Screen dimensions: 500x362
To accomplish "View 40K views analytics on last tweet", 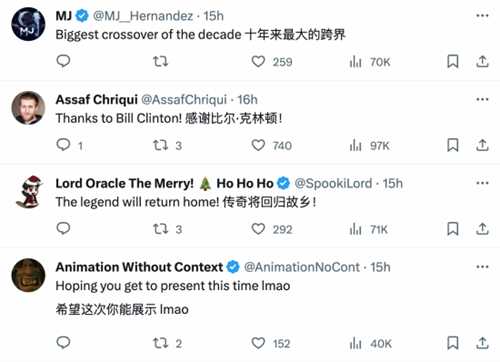I will 370,343.
